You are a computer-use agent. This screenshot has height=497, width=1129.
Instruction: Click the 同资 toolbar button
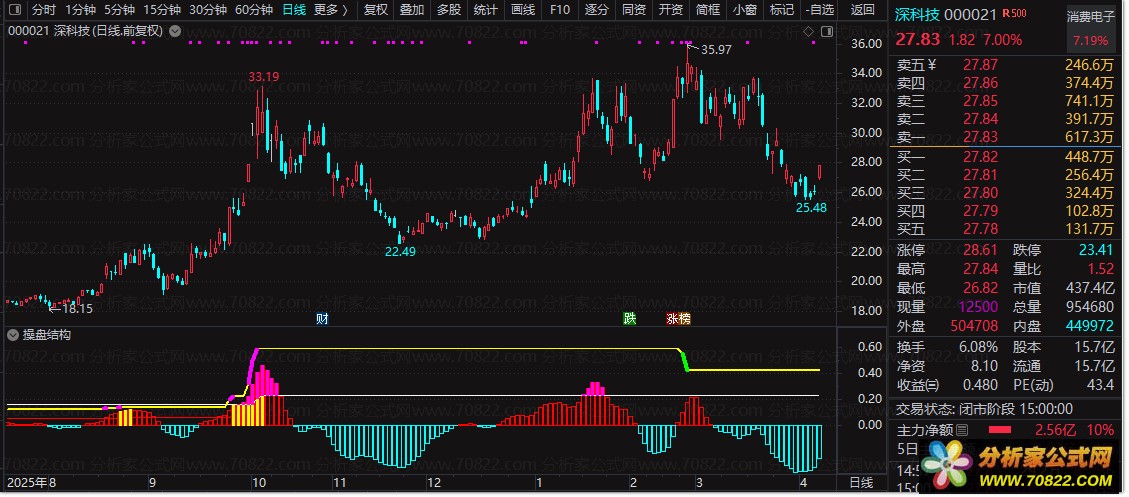click(x=634, y=10)
